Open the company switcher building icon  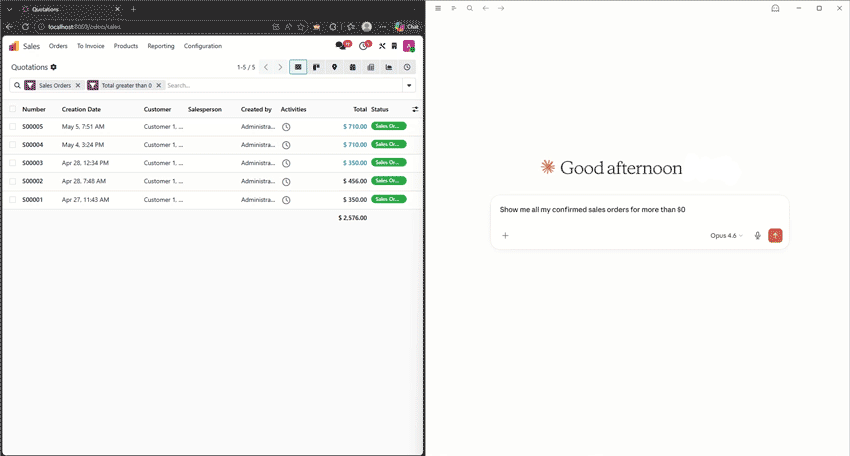click(x=395, y=46)
